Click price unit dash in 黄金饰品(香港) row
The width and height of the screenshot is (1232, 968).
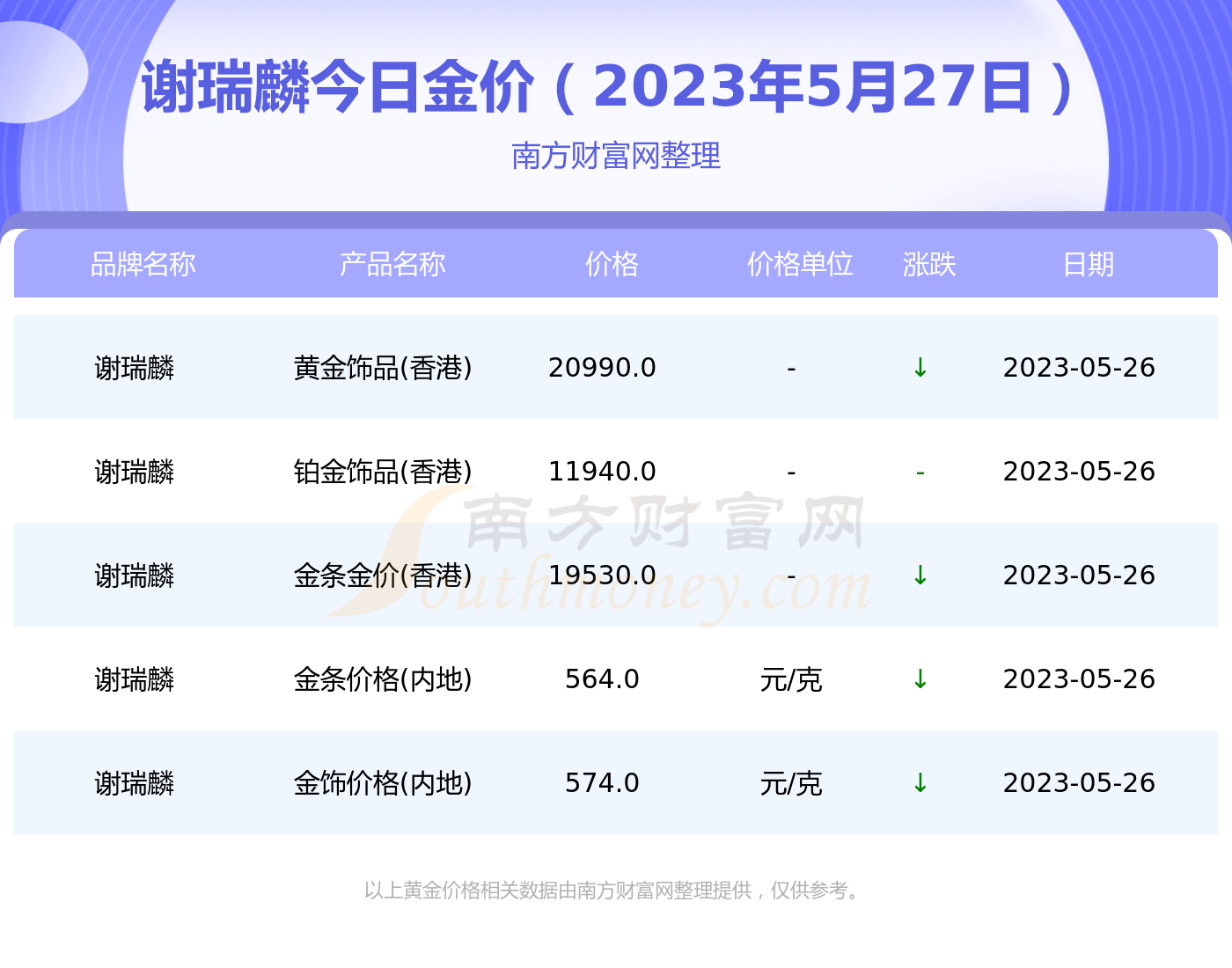[x=791, y=369]
